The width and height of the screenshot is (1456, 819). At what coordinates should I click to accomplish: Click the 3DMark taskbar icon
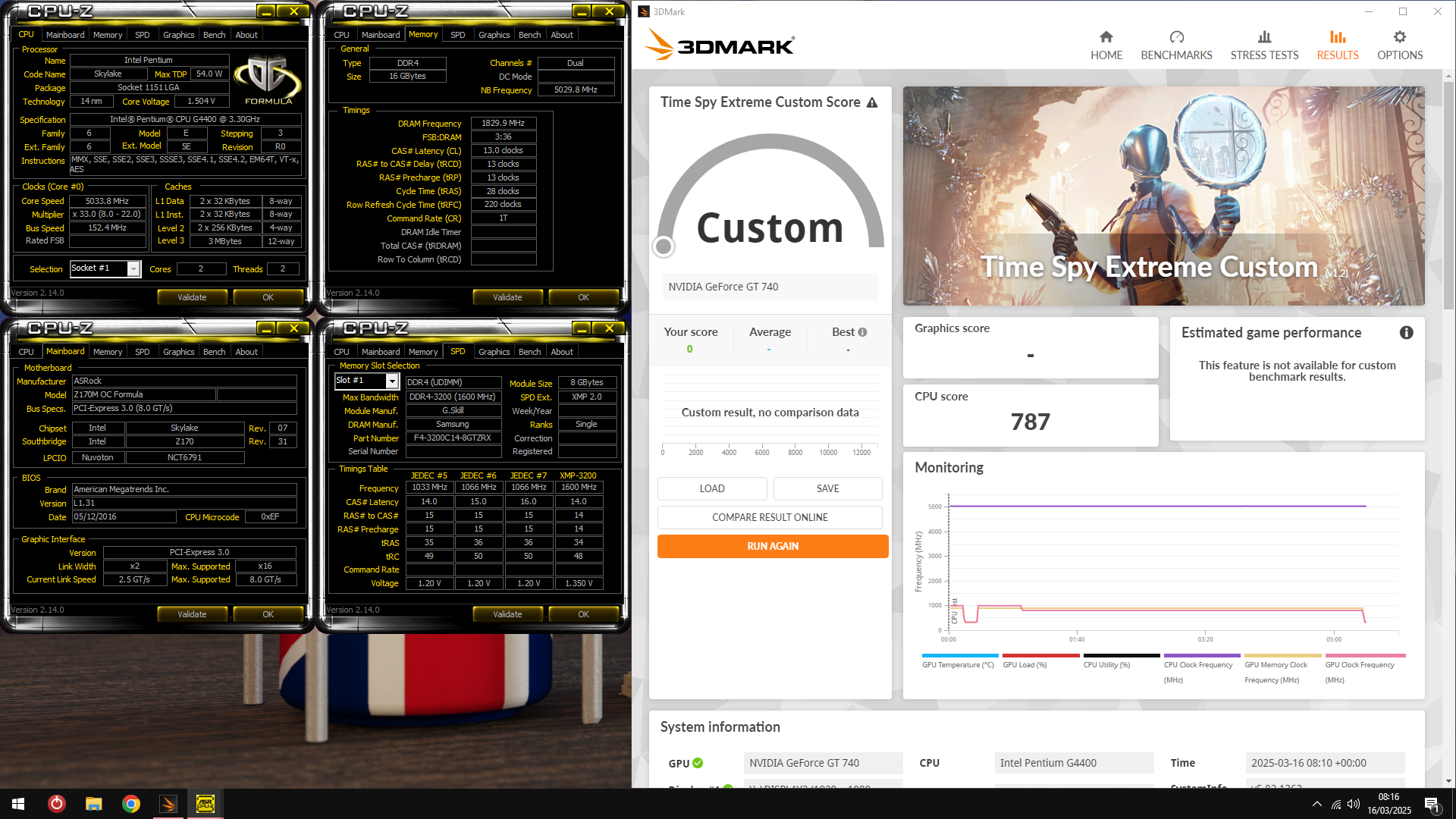point(168,804)
